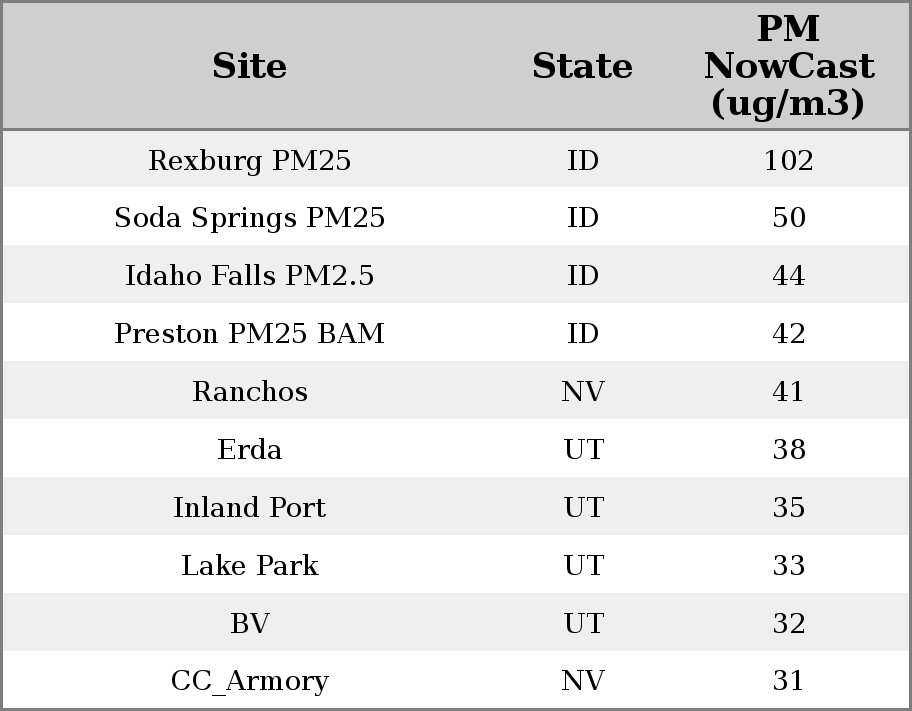The width and height of the screenshot is (912, 711).
Task: Select the Rexburg PM25 site cell
Action: (x=249, y=160)
